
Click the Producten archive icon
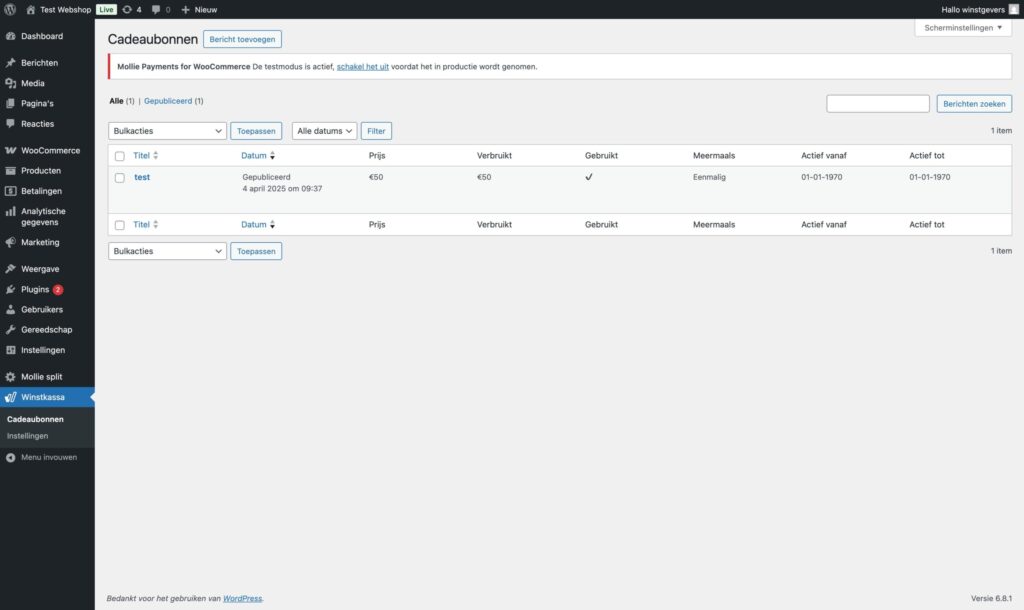click(10, 170)
